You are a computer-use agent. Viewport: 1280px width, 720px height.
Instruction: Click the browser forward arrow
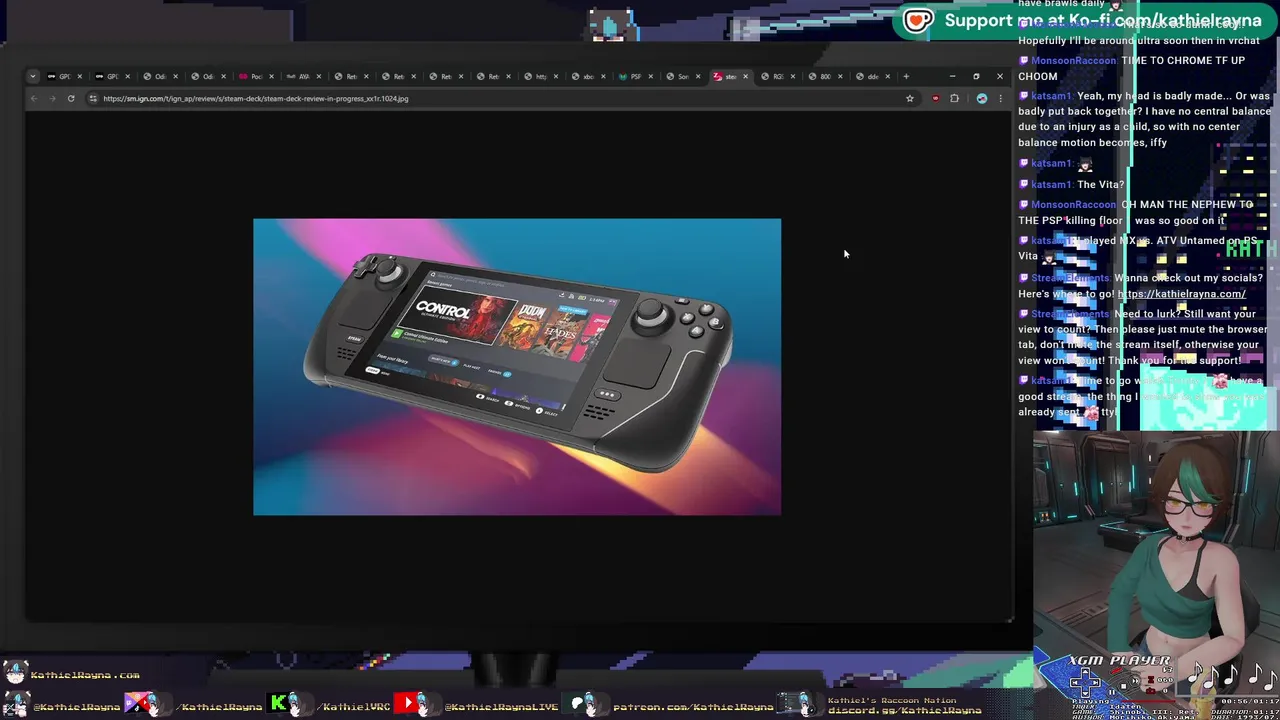[52, 98]
